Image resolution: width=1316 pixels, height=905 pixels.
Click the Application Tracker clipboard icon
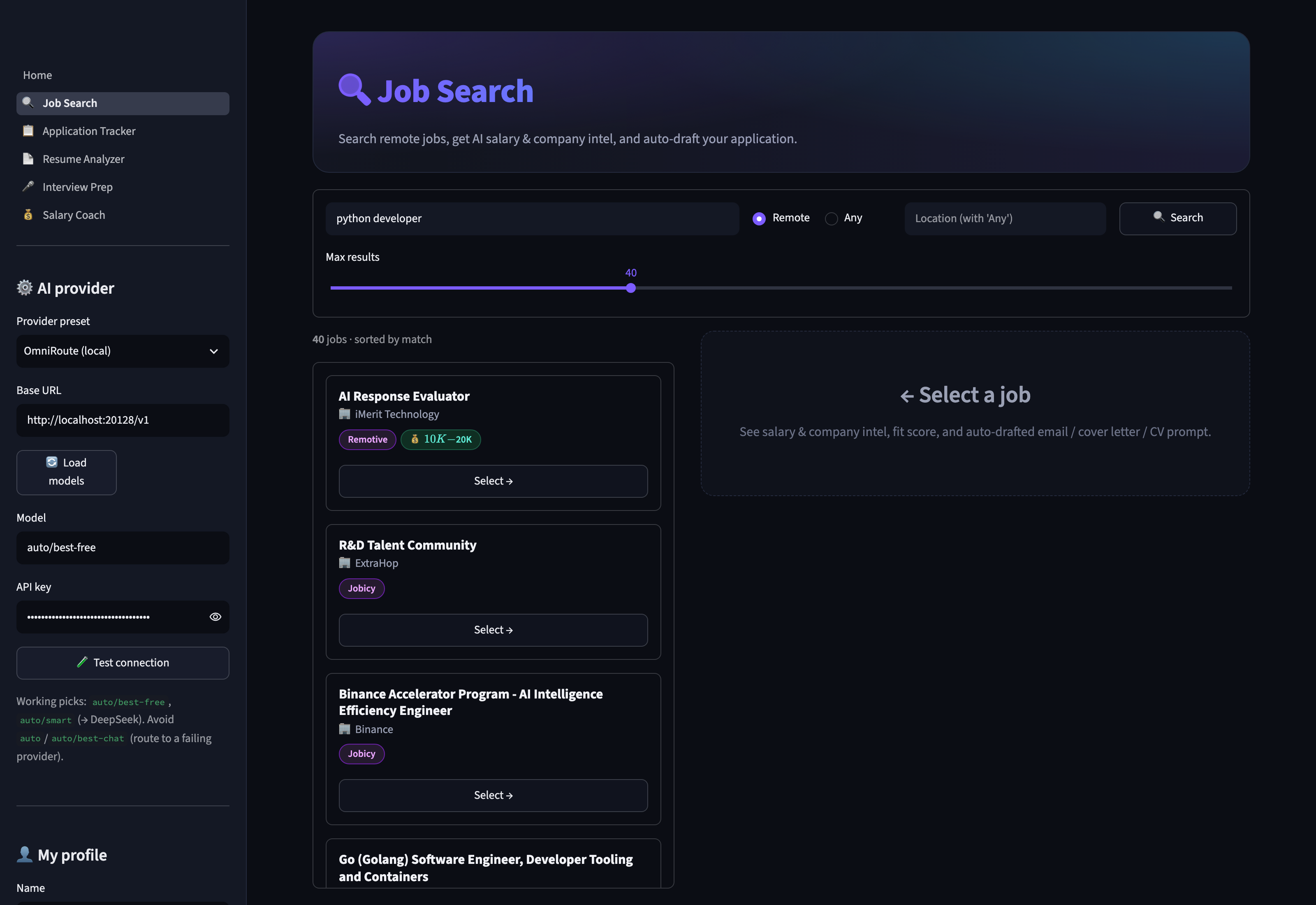click(x=28, y=131)
